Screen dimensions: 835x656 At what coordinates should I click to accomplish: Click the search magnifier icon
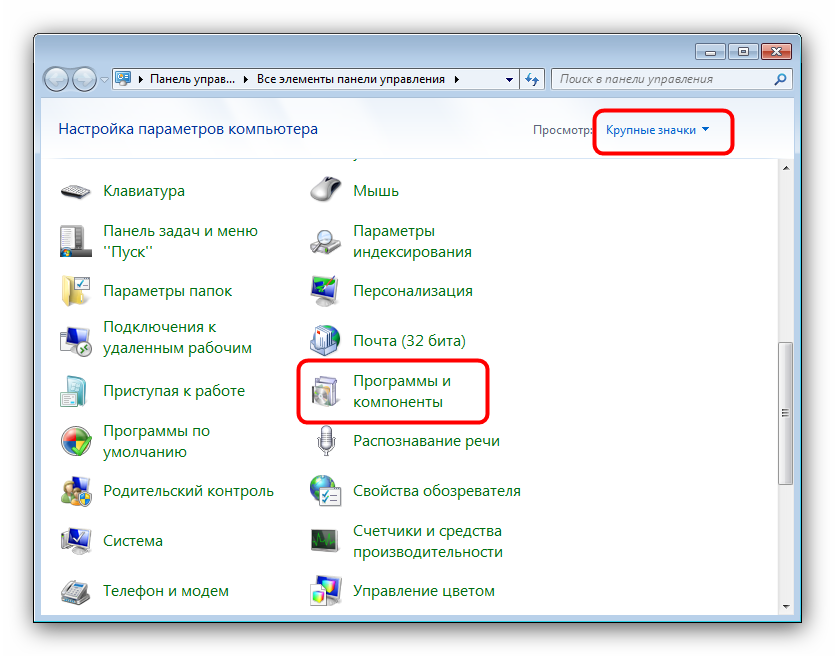[x=780, y=79]
